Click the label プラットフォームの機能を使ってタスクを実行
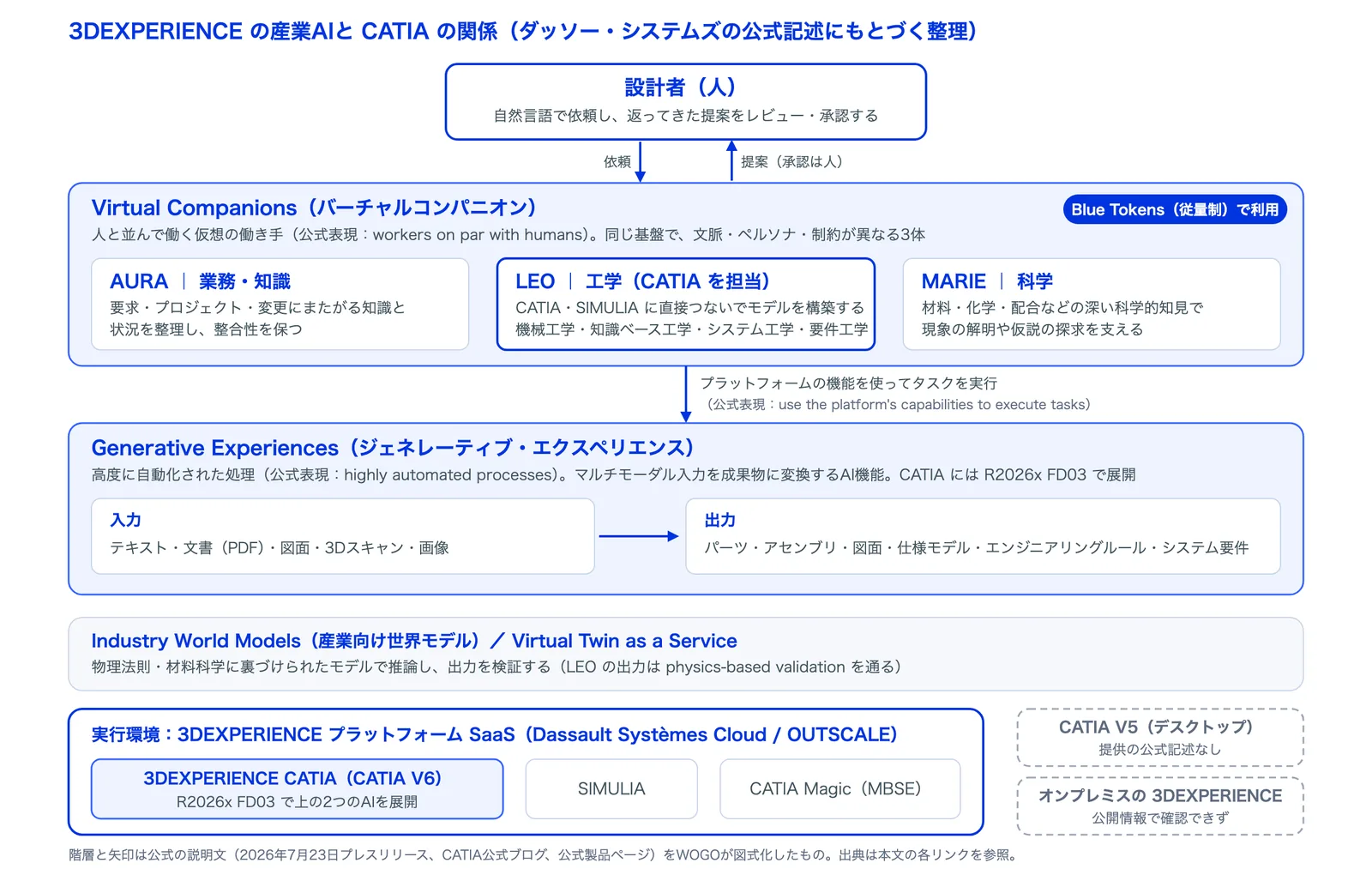The image size is (1372, 869). point(849,383)
